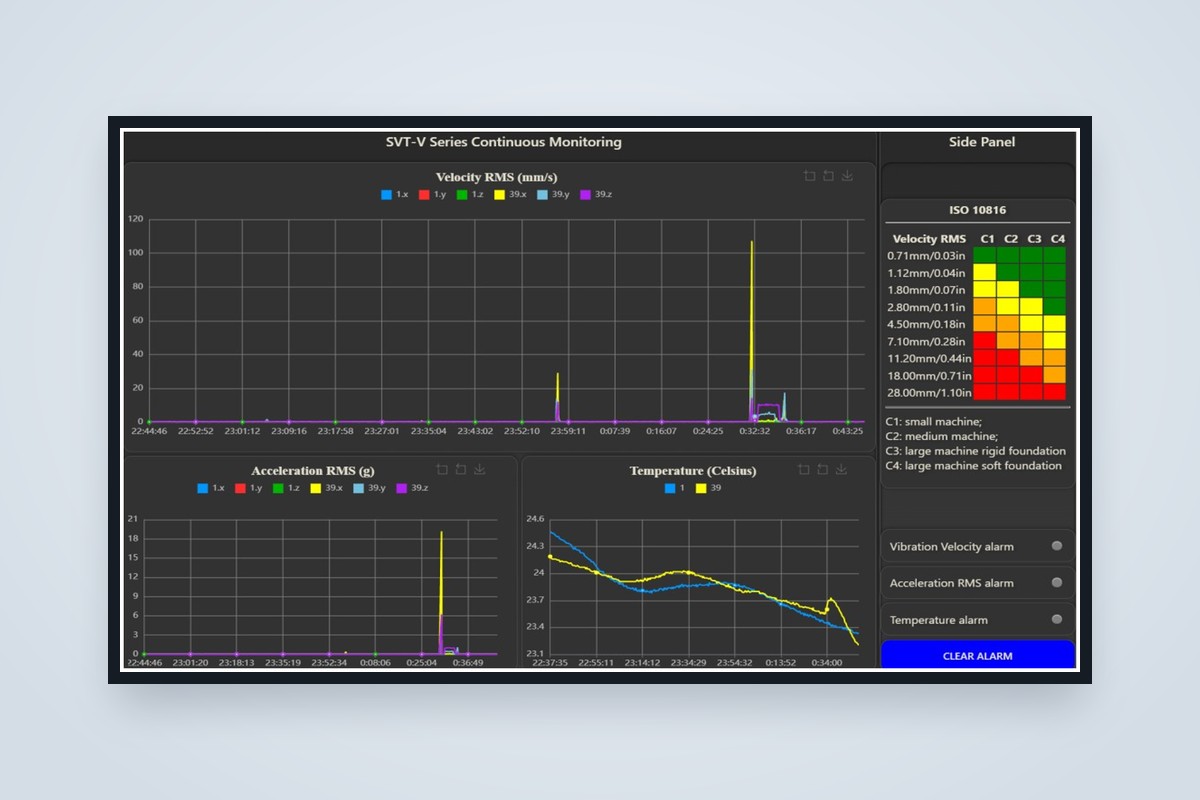Click the Velocity RMS (mm/s) chart title
Image resolution: width=1200 pixels, height=800 pixels.
(497, 177)
